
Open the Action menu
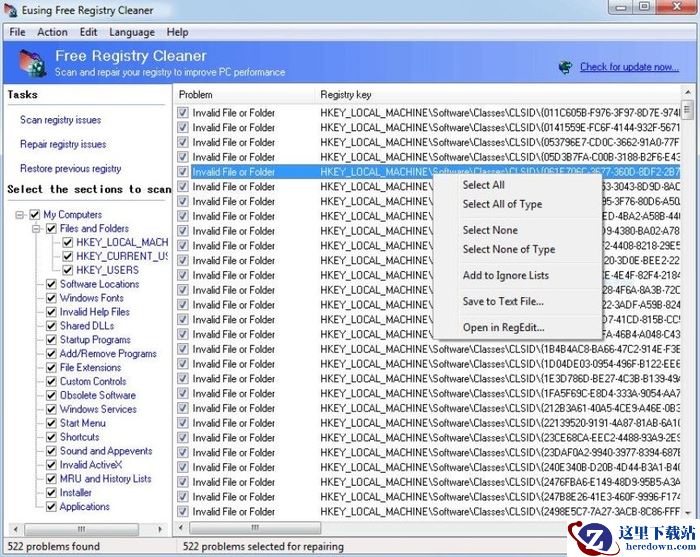(52, 32)
